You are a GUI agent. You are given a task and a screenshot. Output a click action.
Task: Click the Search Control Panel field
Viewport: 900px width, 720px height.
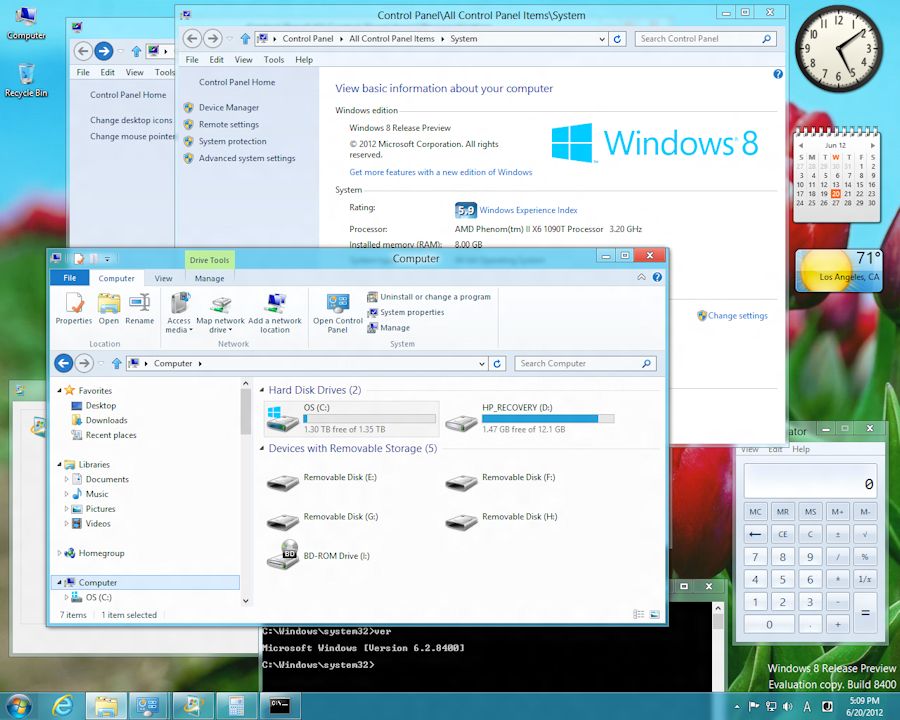coord(705,38)
